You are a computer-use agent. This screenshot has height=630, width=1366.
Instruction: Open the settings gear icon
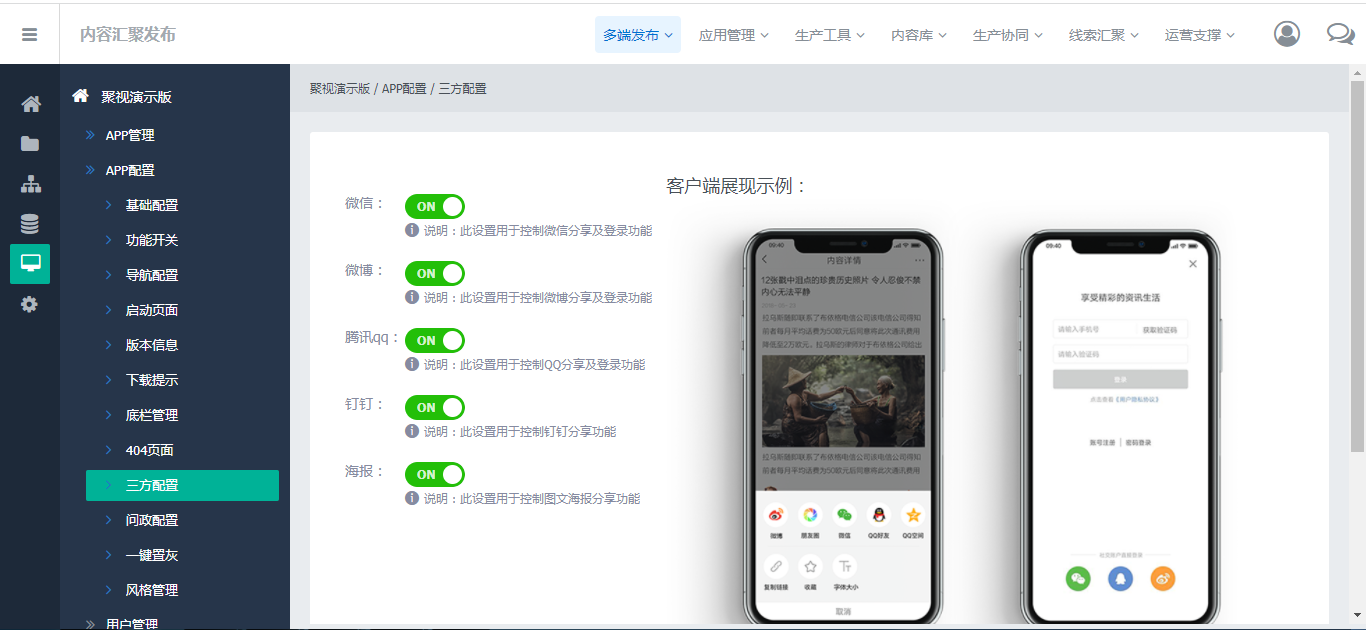pyautogui.click(x=30, y=304)
